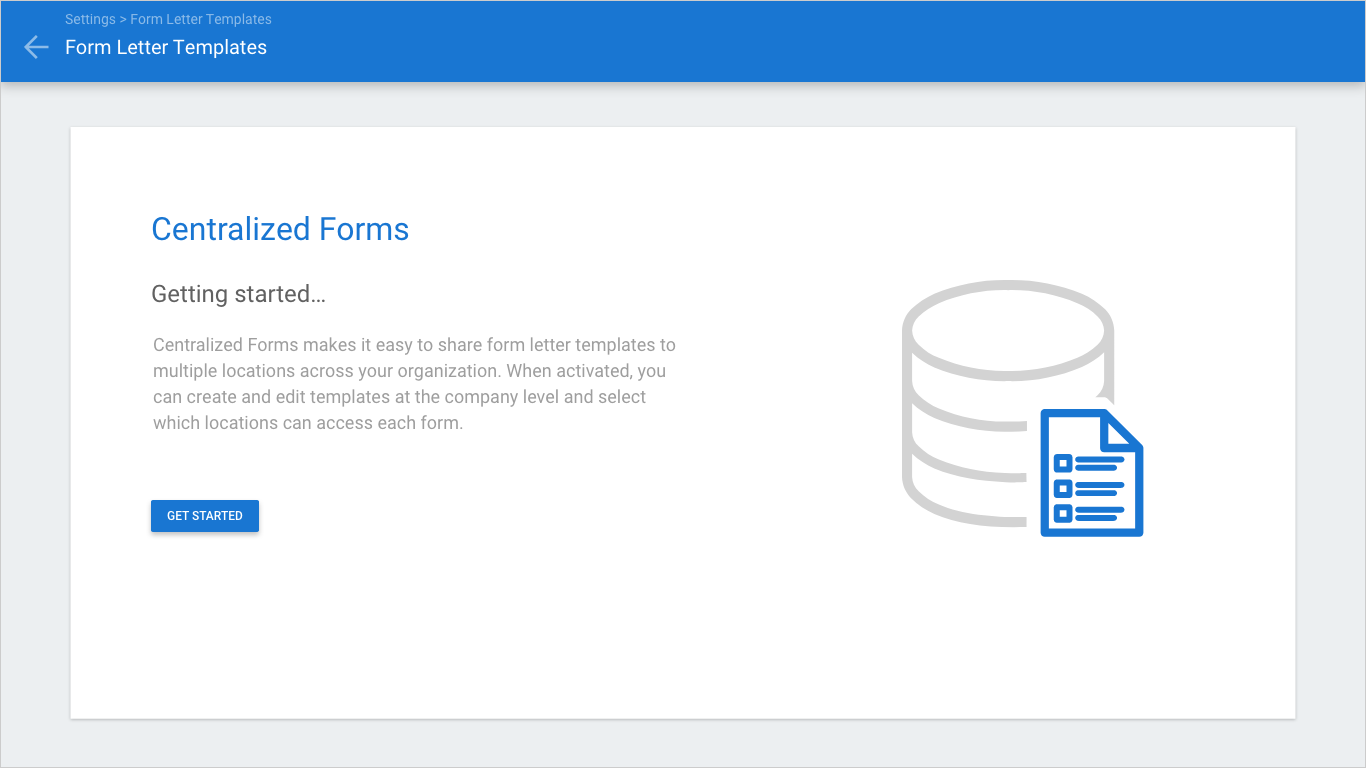Click the Centralized Forms description paragraph
This screenshot has width=1366, height=768.
point(414,384)
